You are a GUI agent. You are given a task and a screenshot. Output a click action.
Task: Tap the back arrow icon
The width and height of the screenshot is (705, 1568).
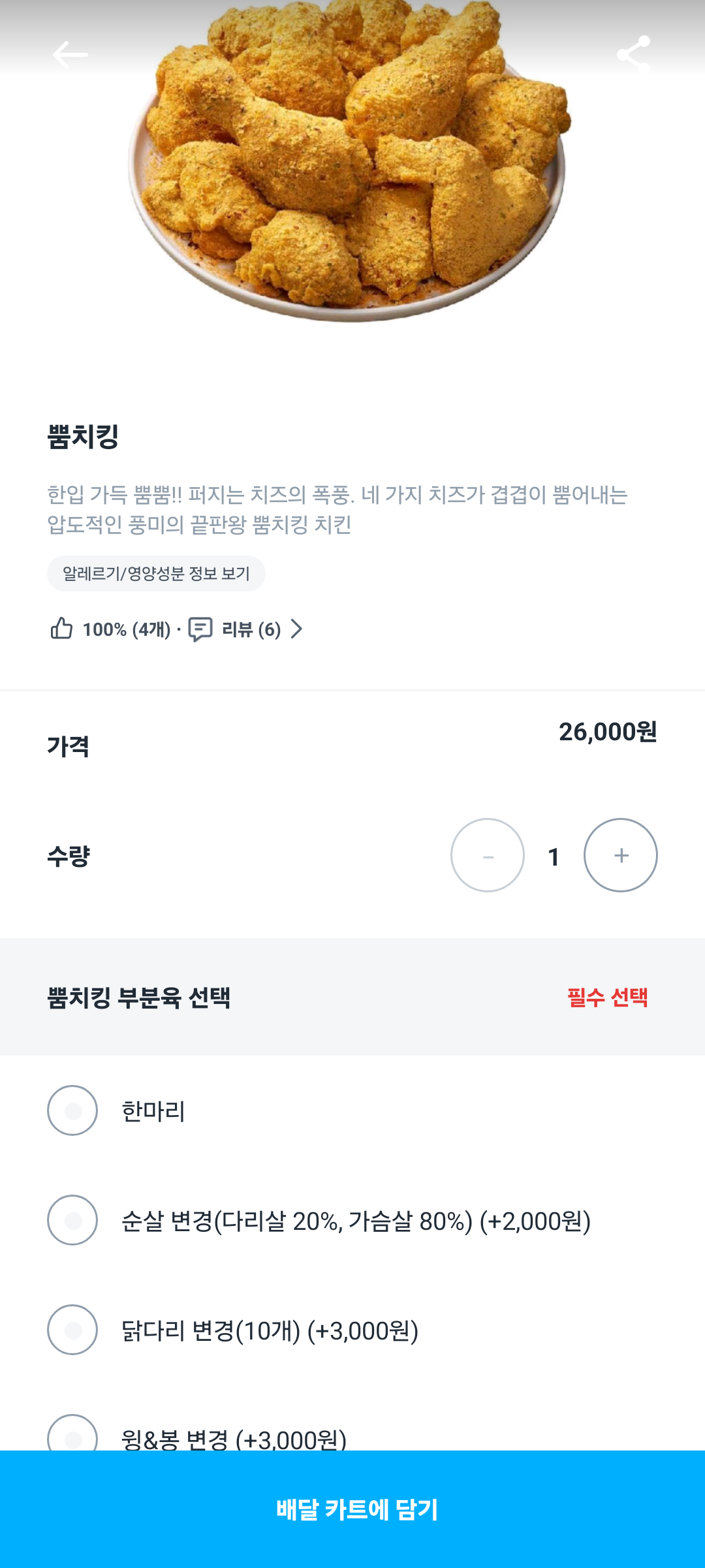click(x=70, y=55)
